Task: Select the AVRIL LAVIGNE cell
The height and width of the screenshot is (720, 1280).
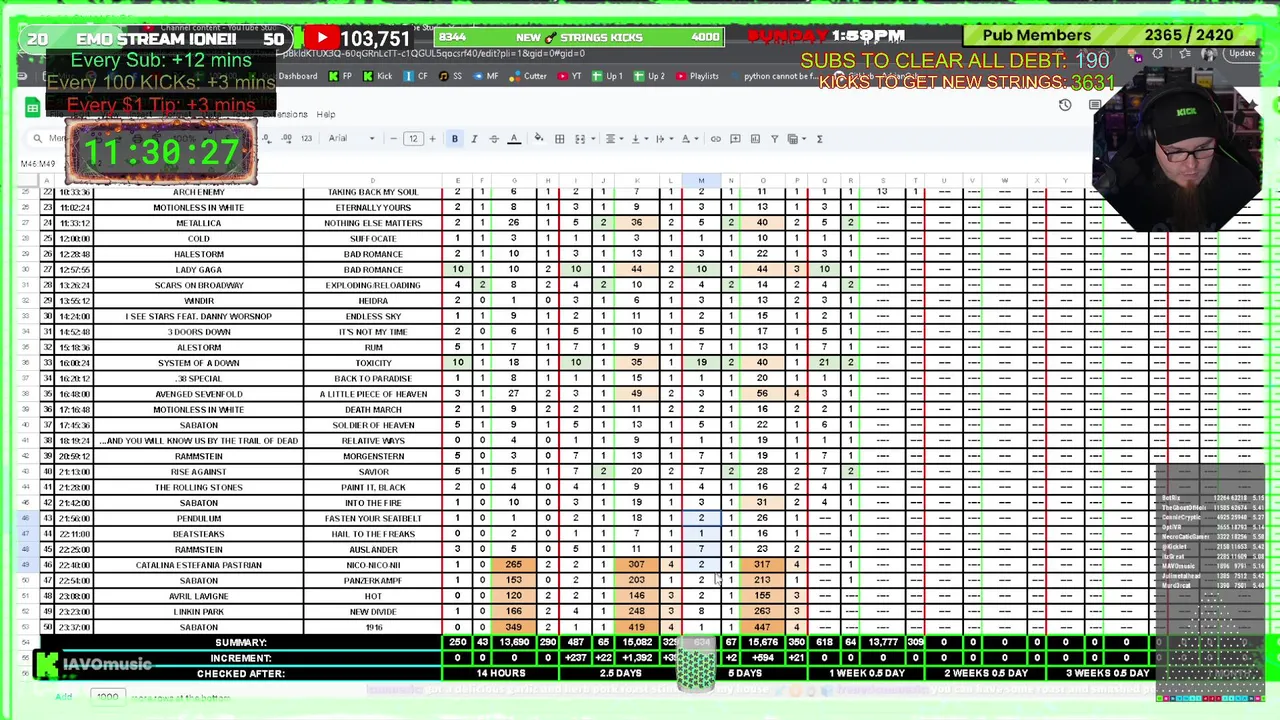Action: coord(199,596)
